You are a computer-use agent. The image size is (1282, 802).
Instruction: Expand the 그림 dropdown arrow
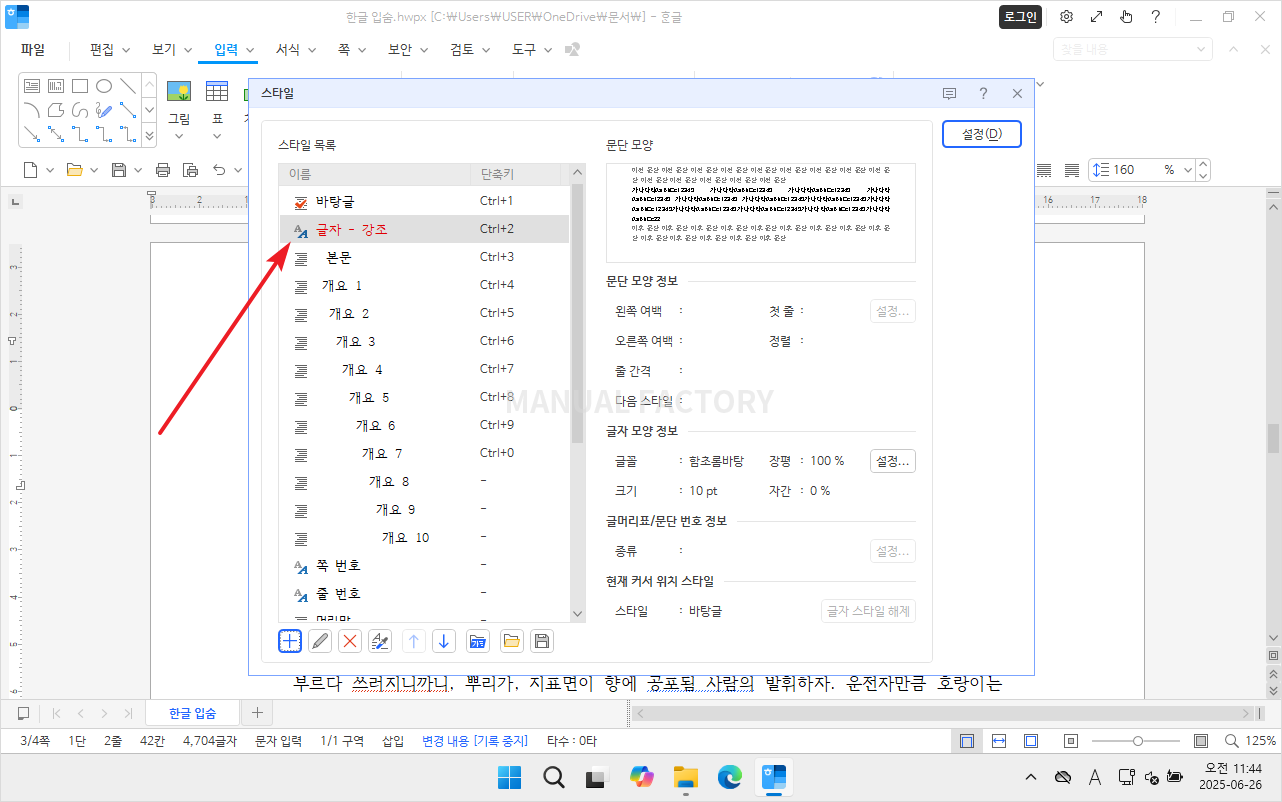pos(179,136)
